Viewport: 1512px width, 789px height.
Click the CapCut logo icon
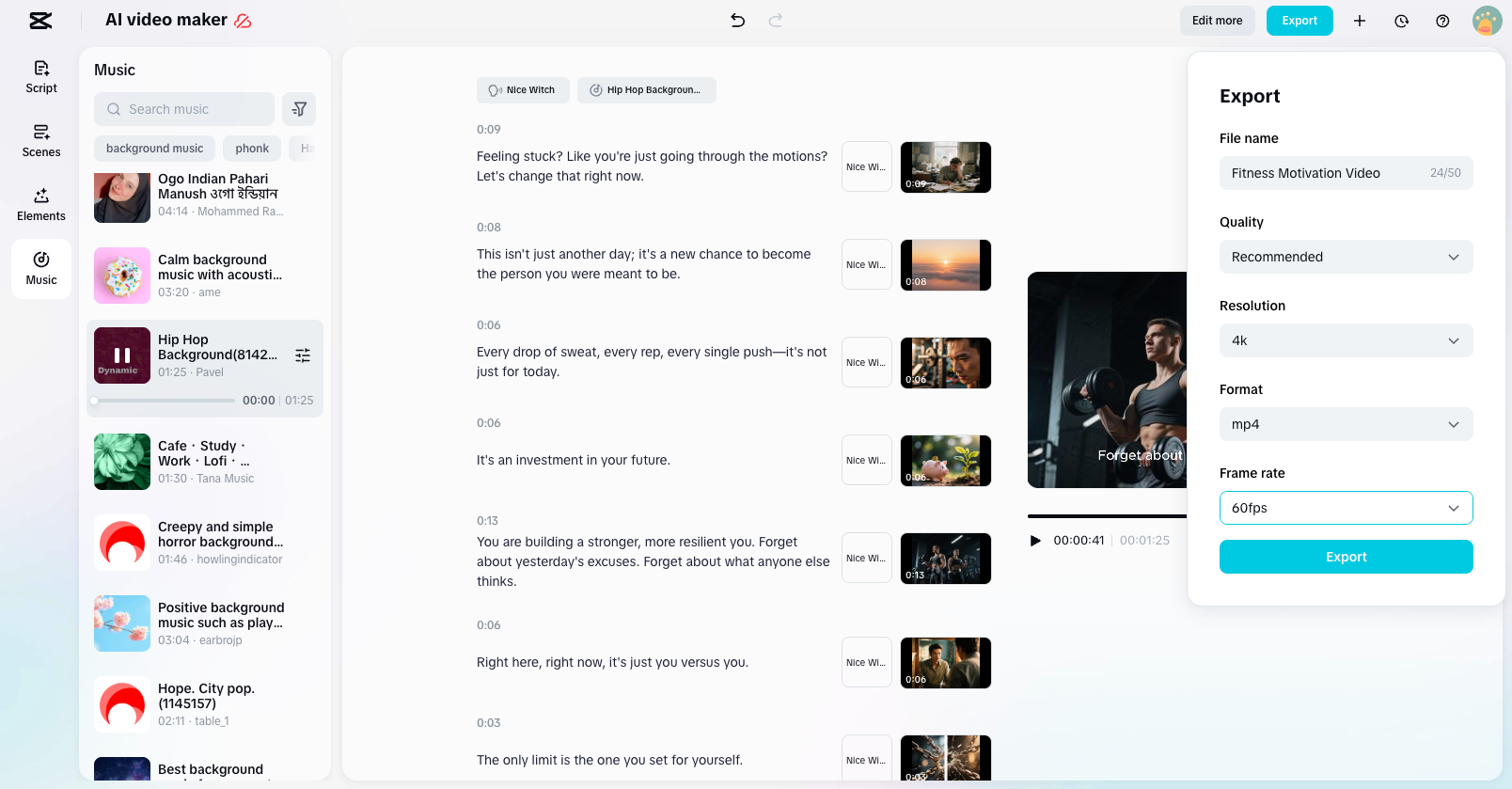pos(40,21)
